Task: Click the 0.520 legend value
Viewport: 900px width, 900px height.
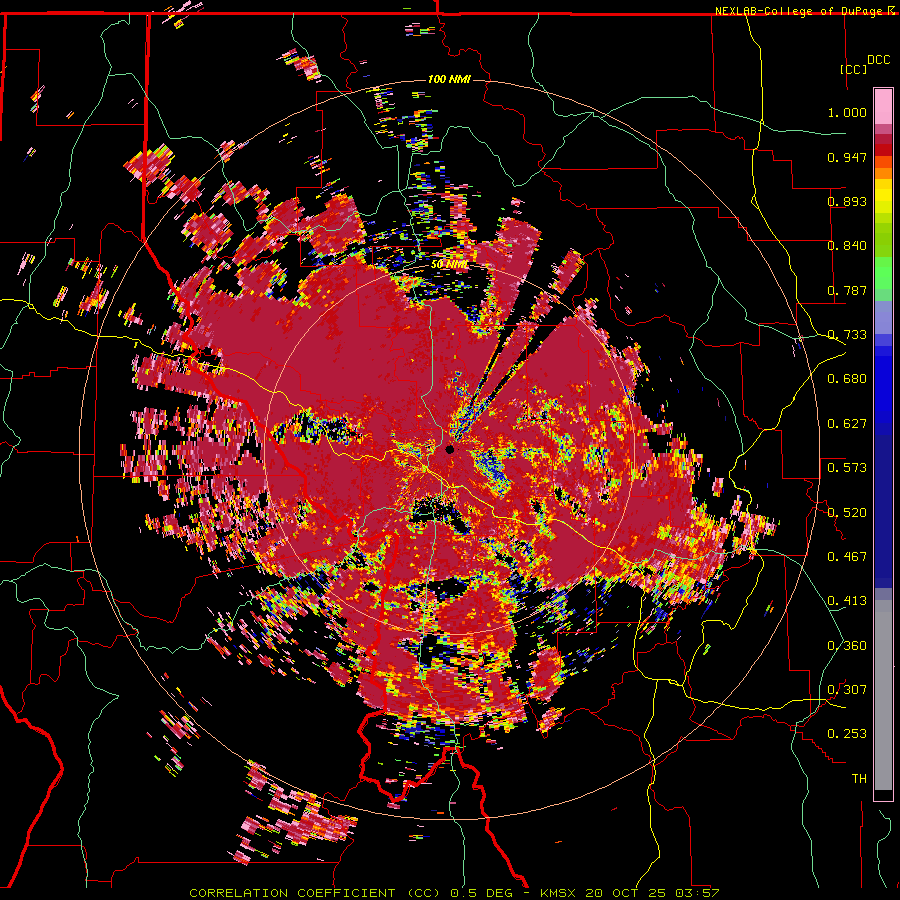Action: [847, 513]
